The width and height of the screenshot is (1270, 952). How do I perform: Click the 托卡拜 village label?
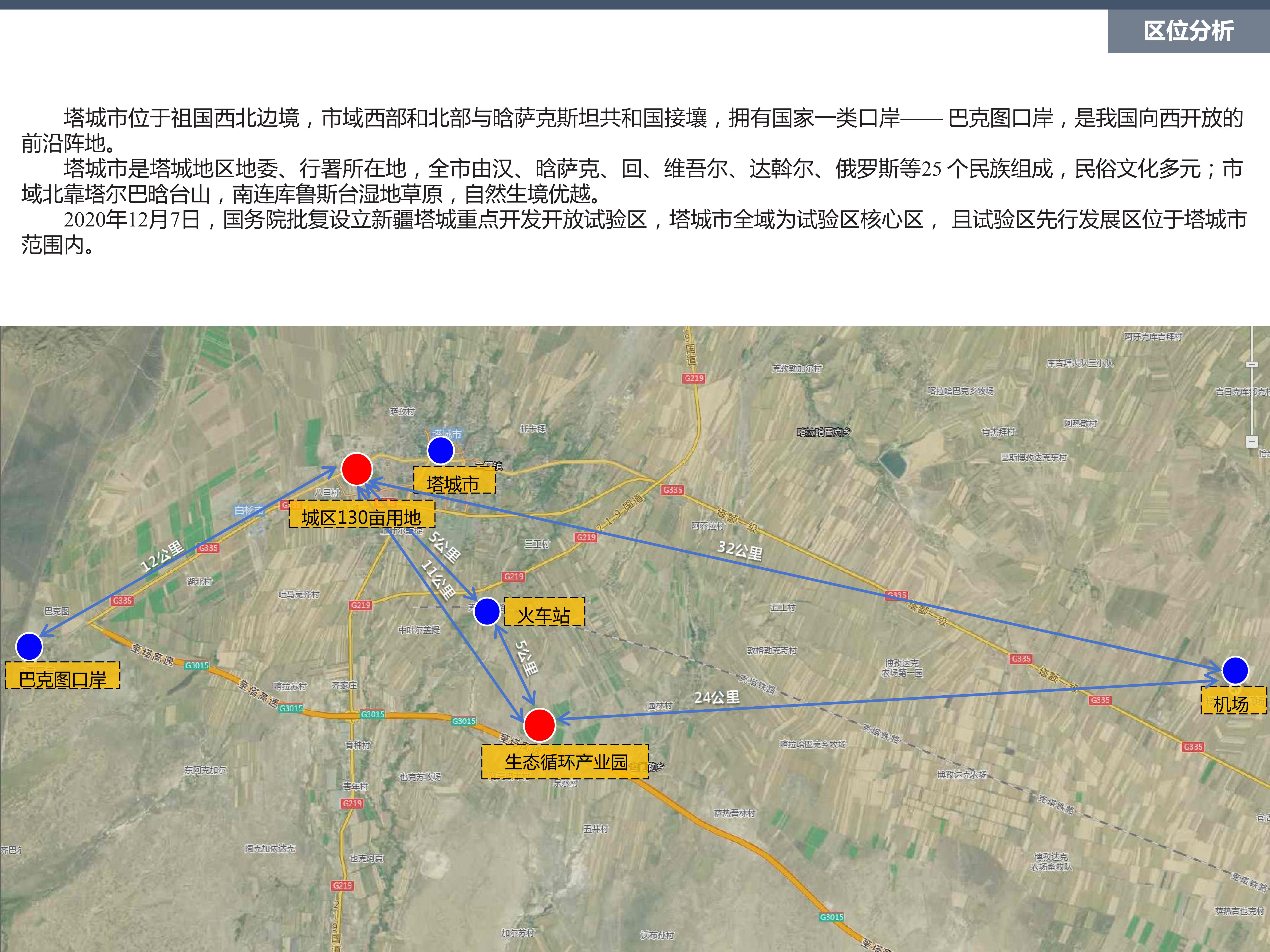point(533,429)
